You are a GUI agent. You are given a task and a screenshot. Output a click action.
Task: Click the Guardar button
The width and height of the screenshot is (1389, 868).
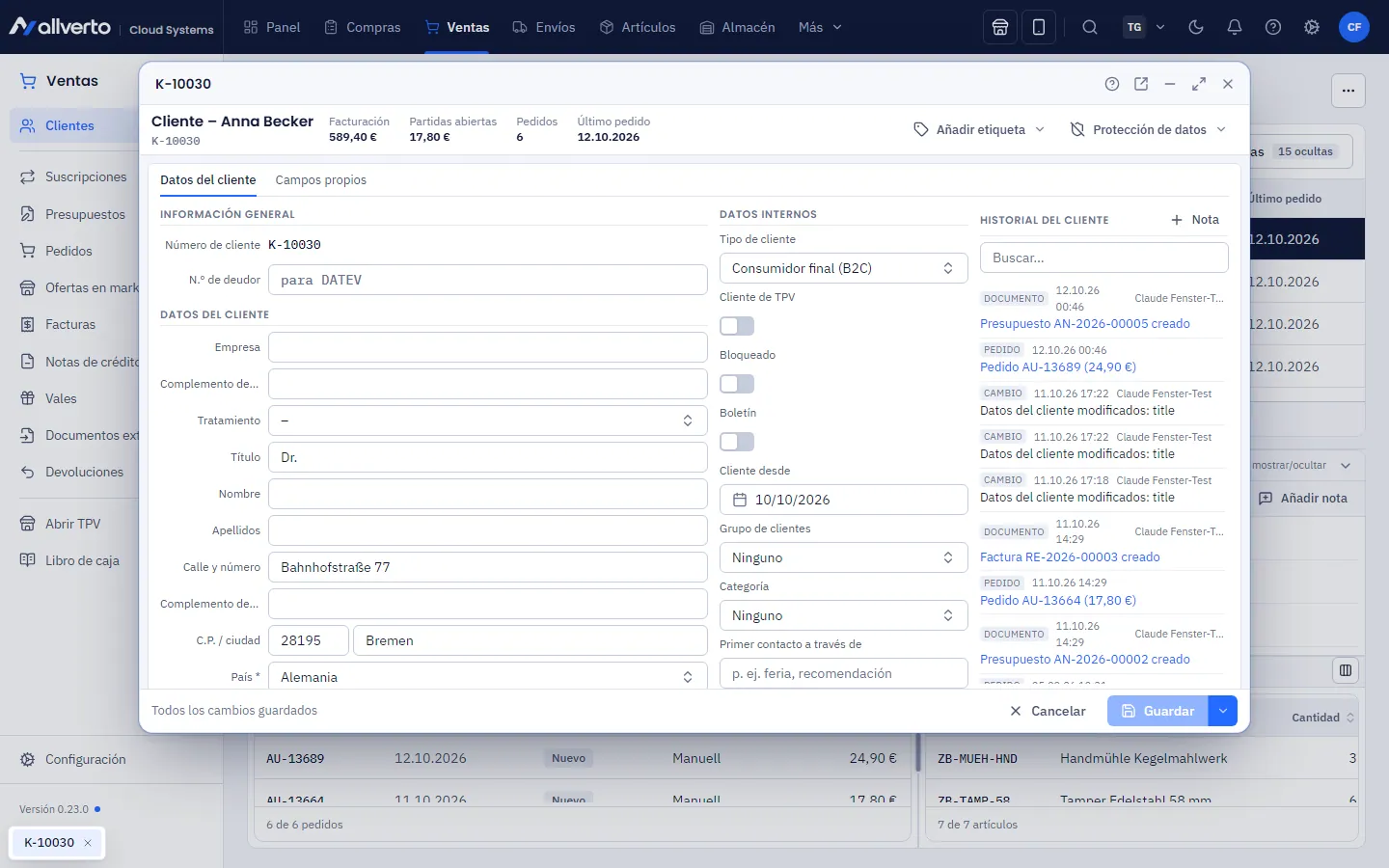(1157, 711)
